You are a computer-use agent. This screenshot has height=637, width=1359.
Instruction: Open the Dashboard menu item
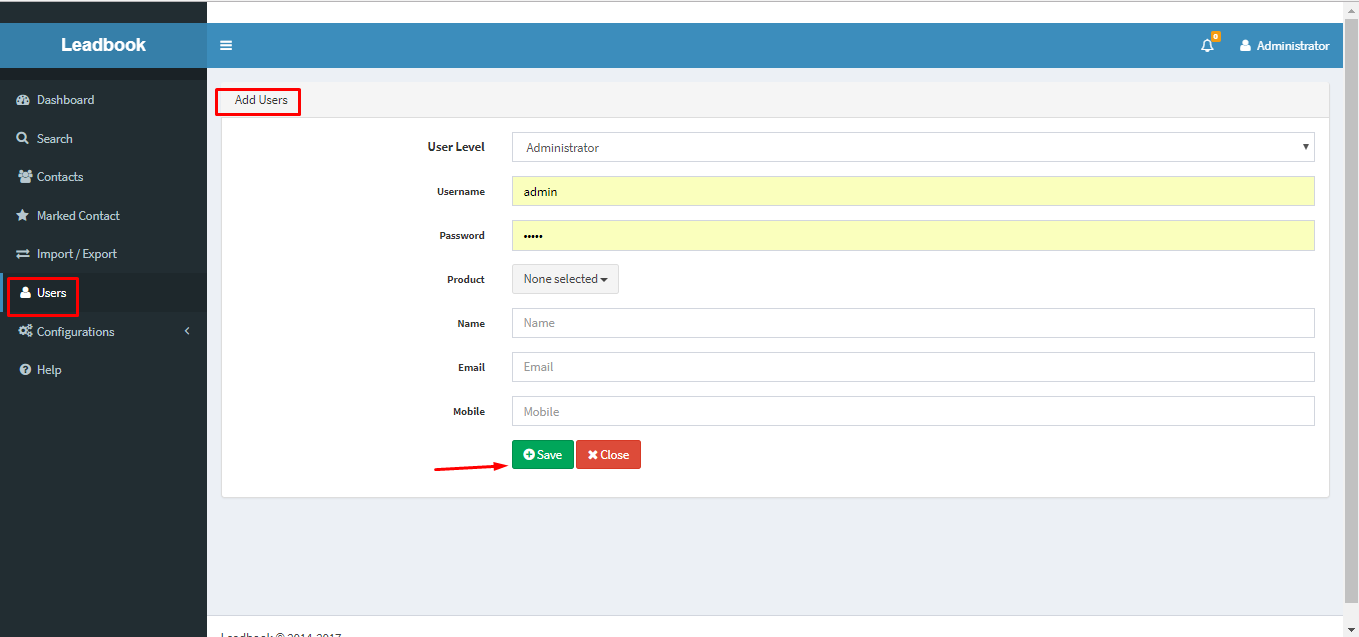coord(103,100)
